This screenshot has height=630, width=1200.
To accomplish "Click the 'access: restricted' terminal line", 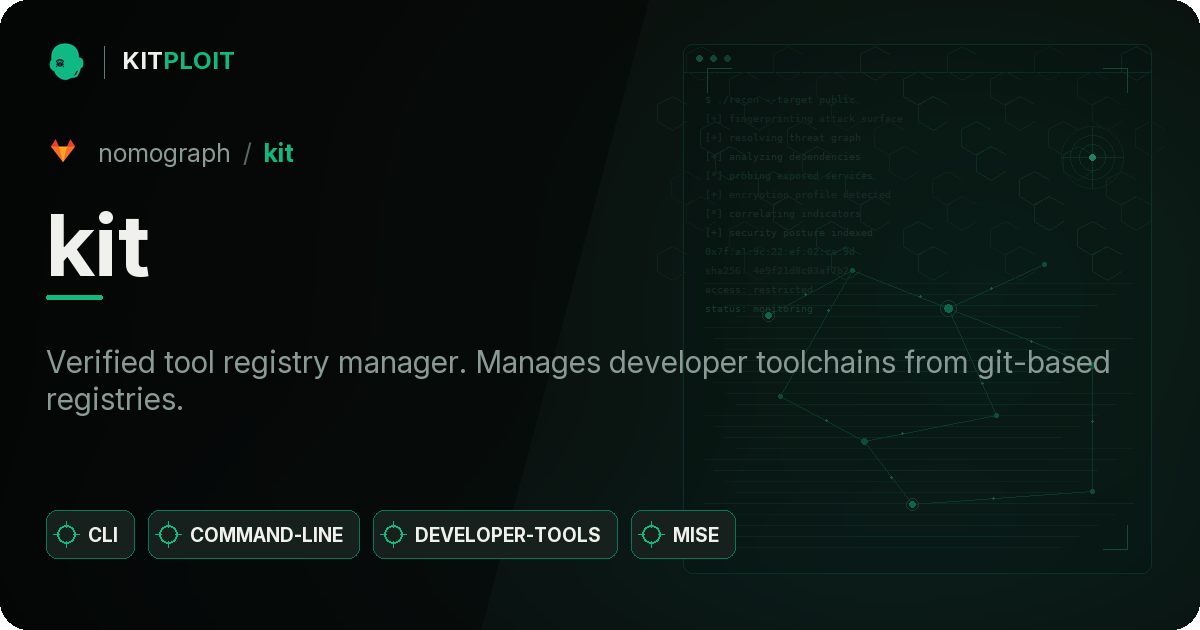I will (x=759, y=290).
